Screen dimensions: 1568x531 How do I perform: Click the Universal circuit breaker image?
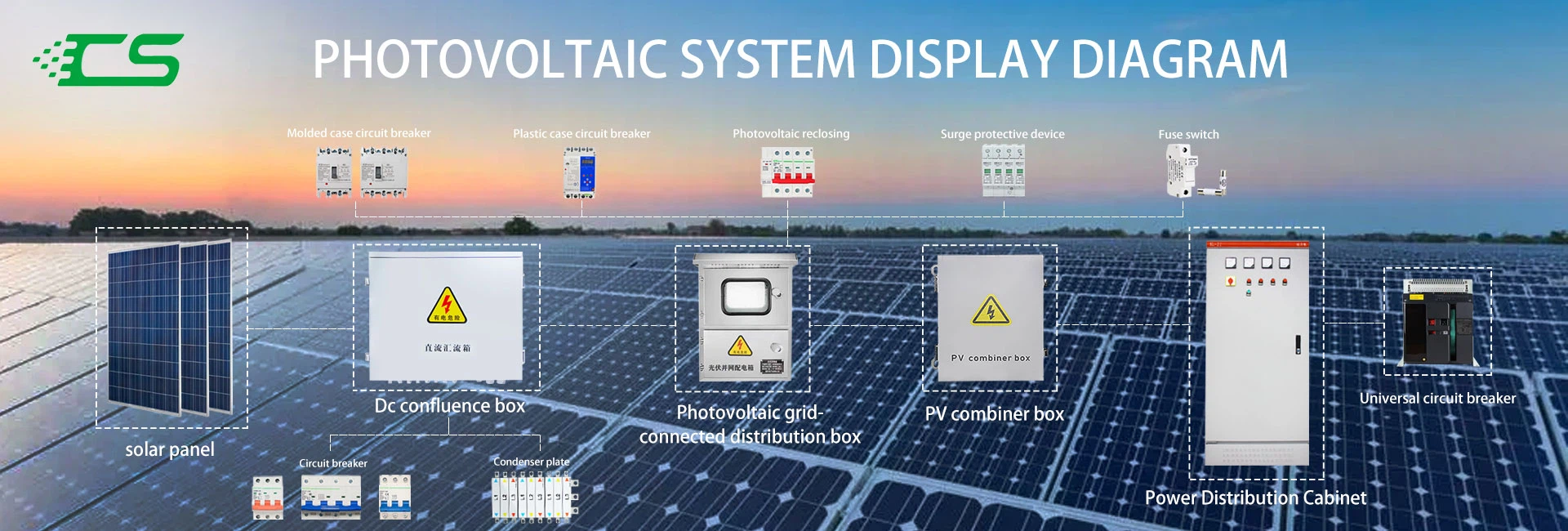(x=1437, y=322)
